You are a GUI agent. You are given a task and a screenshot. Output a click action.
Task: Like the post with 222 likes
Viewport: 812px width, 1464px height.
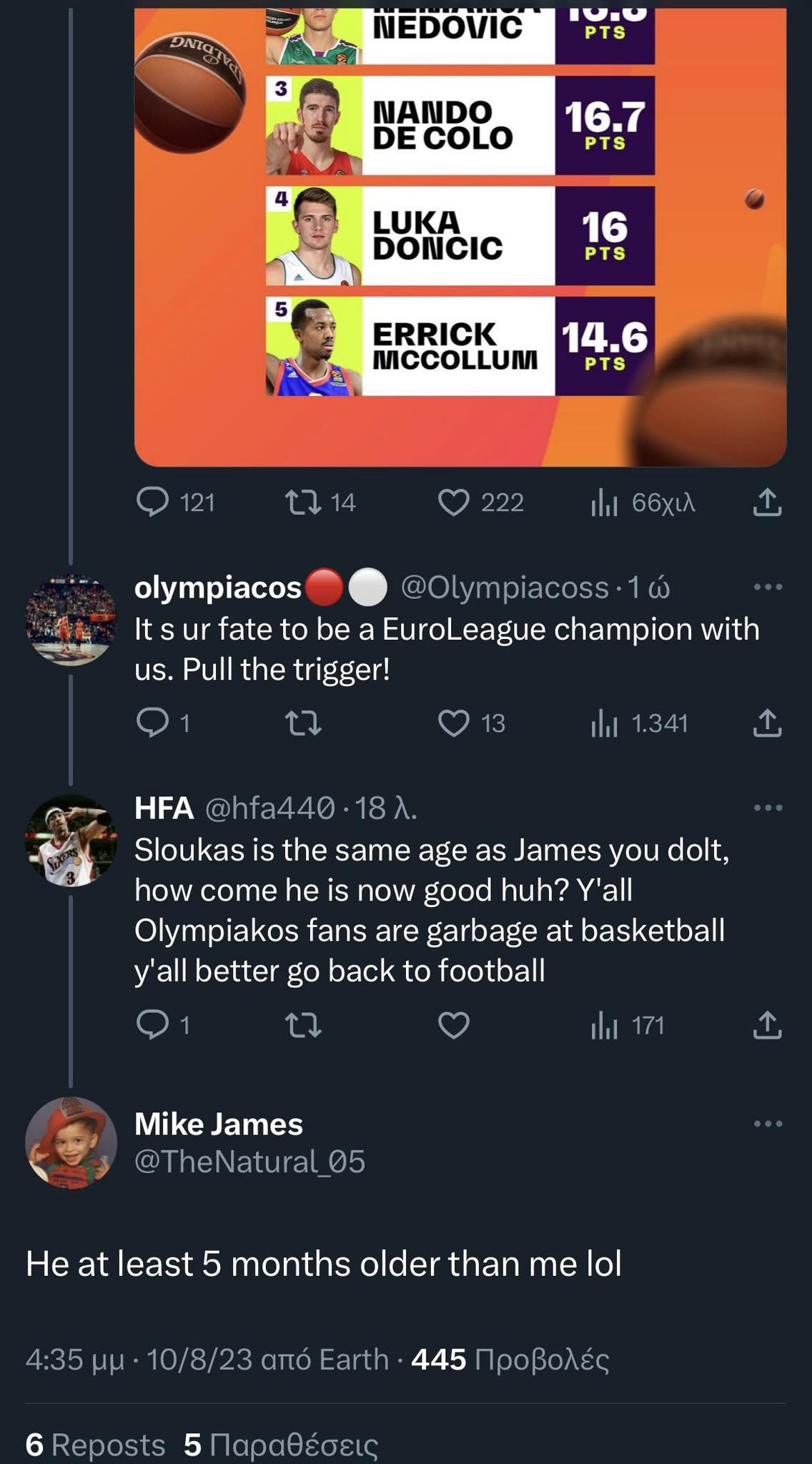(454, 503)
